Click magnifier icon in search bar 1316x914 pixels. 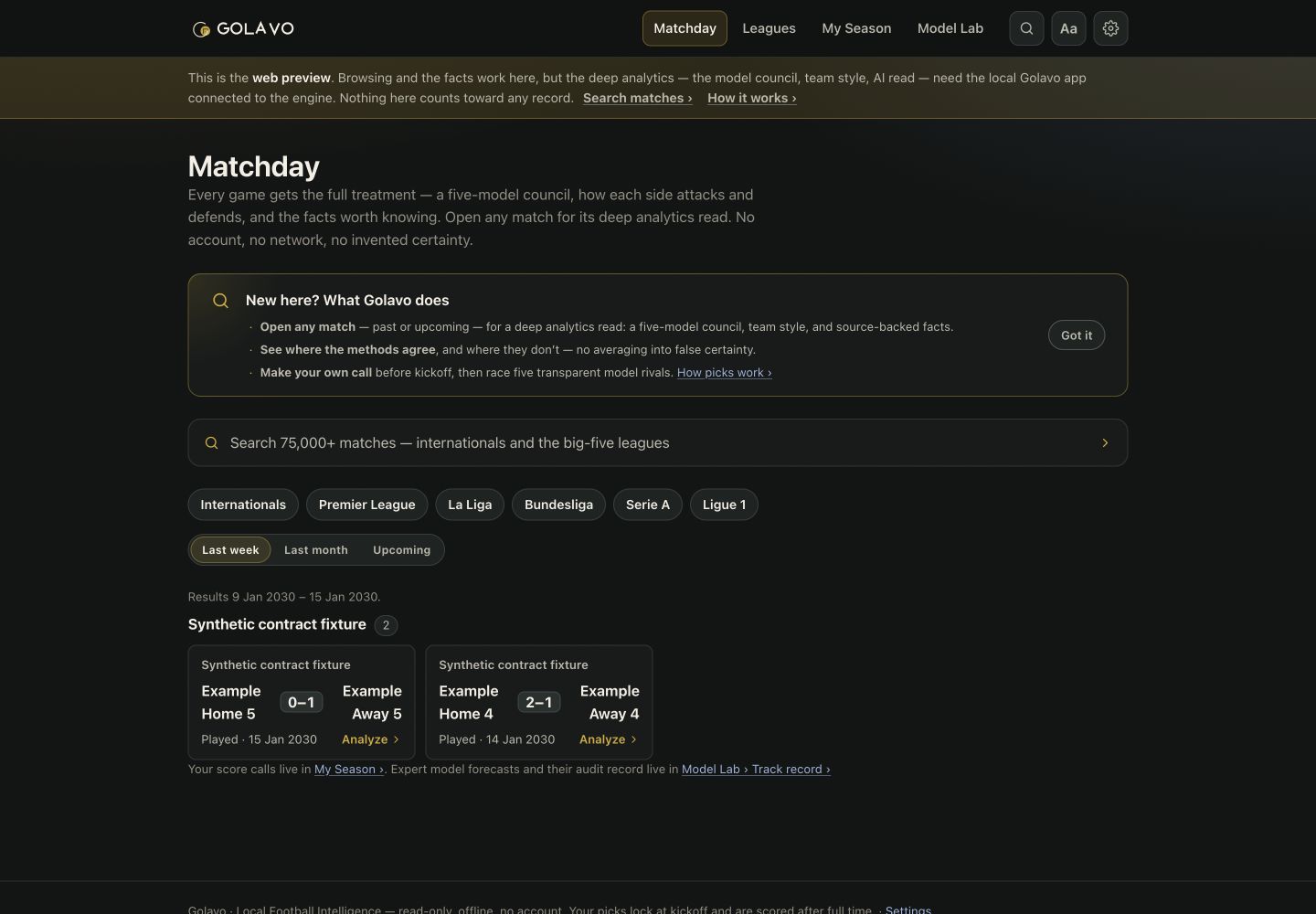pyautogui.click(x=211, y=442)
